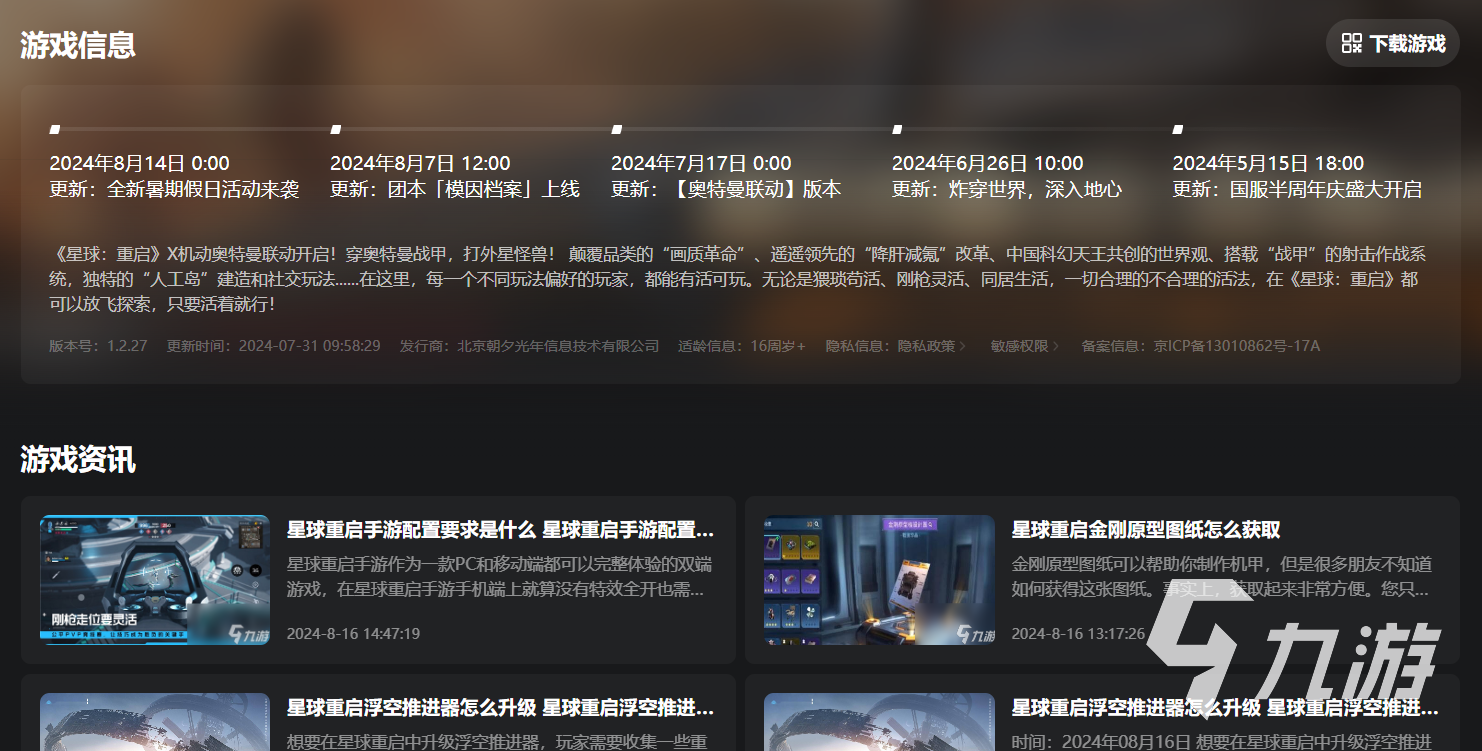Click update text 国服半周年庆盛大开启

coord(1326,189)
